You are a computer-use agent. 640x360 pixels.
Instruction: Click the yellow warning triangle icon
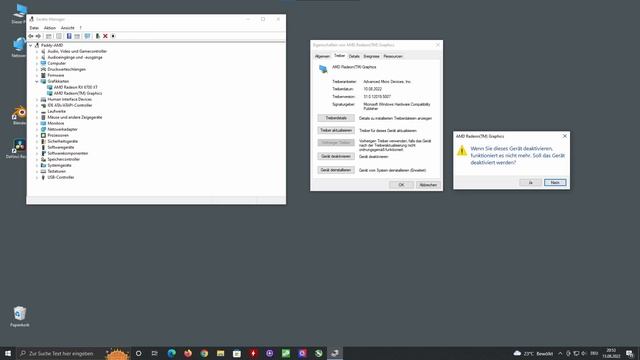pyautogui.click(x=462, y=151)
